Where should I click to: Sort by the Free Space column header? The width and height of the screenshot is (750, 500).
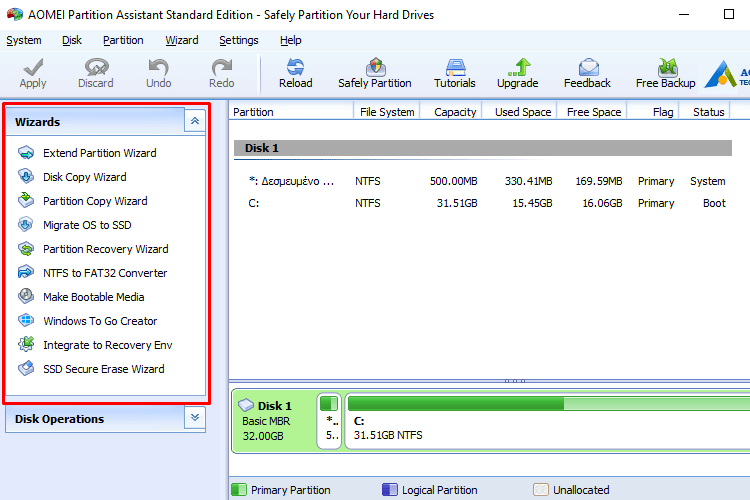coord(592,112)
